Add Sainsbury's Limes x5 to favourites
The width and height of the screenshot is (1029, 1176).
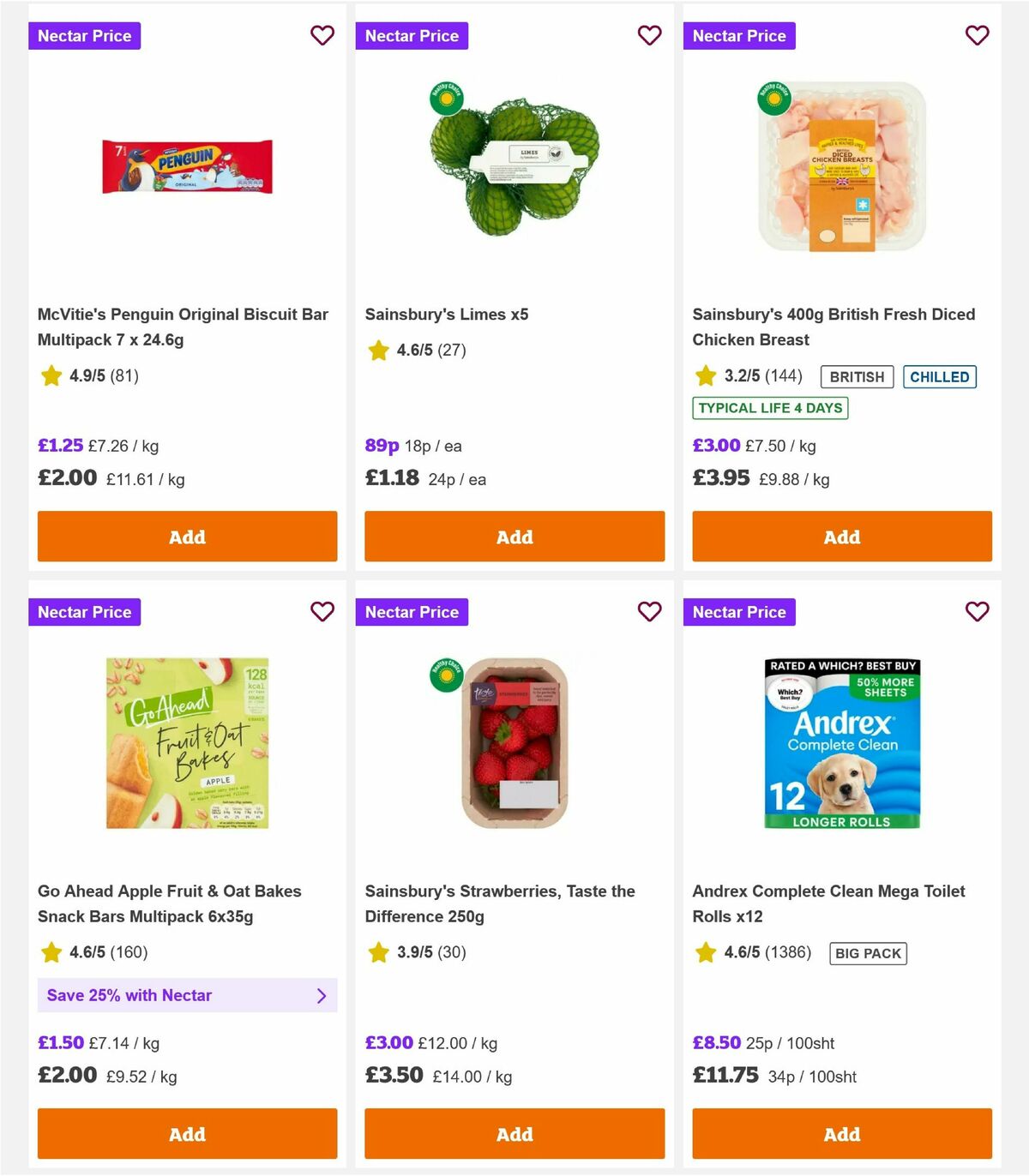tap(649, 35)
